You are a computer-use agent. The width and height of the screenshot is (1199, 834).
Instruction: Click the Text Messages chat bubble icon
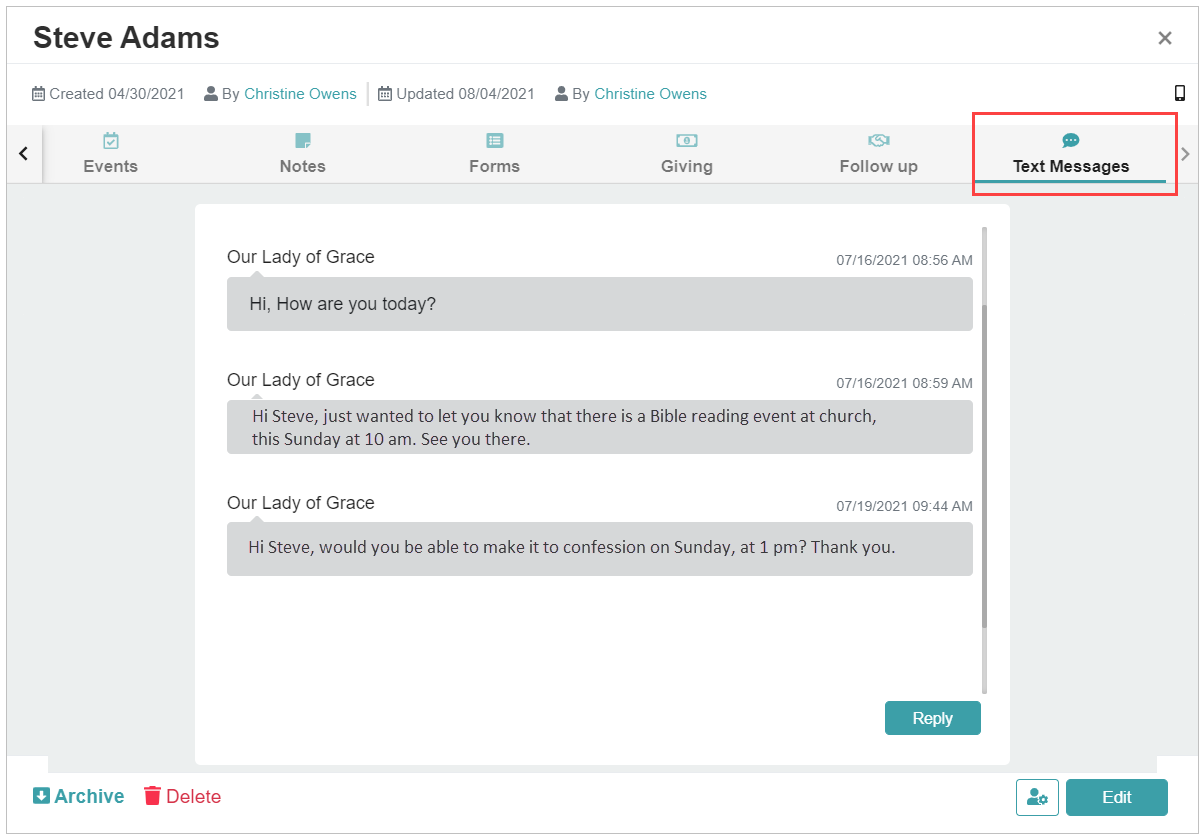pyautogui.click(x=1071, y=141)
